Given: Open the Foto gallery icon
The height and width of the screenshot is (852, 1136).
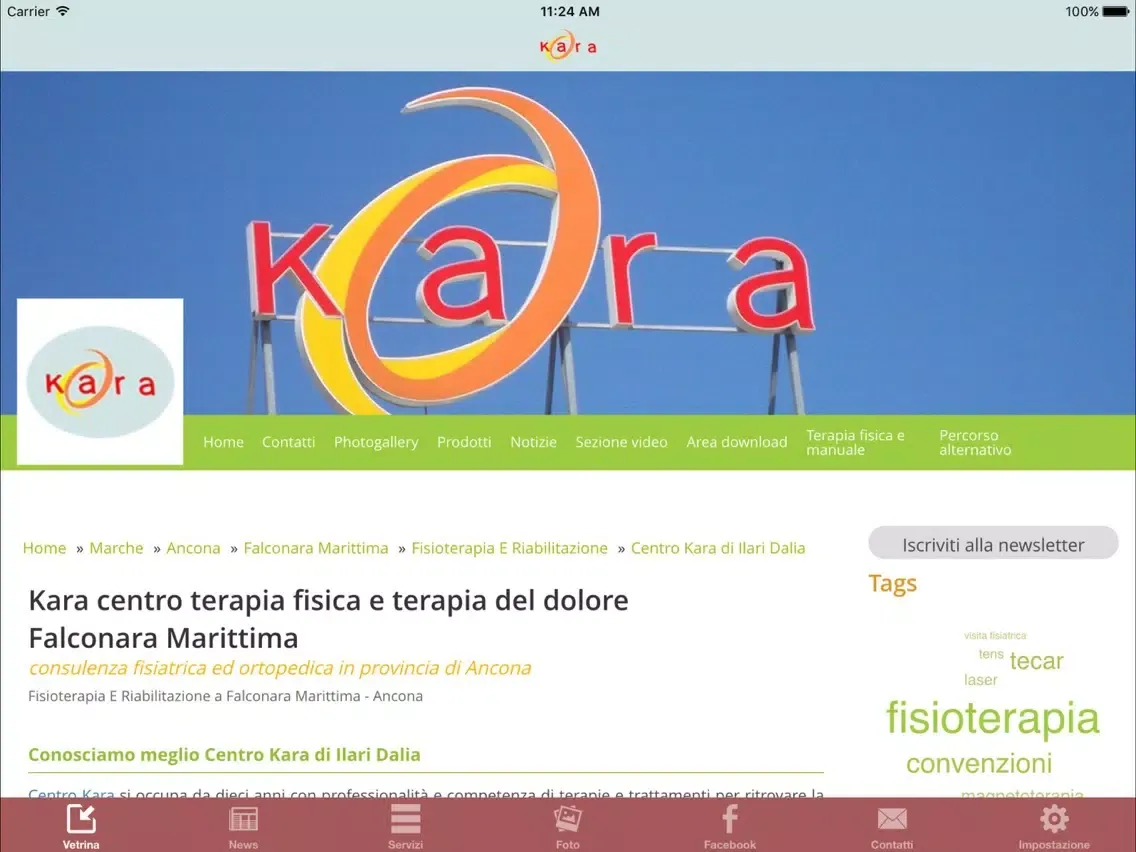Looking at the screenshot, I should point(567,819).
